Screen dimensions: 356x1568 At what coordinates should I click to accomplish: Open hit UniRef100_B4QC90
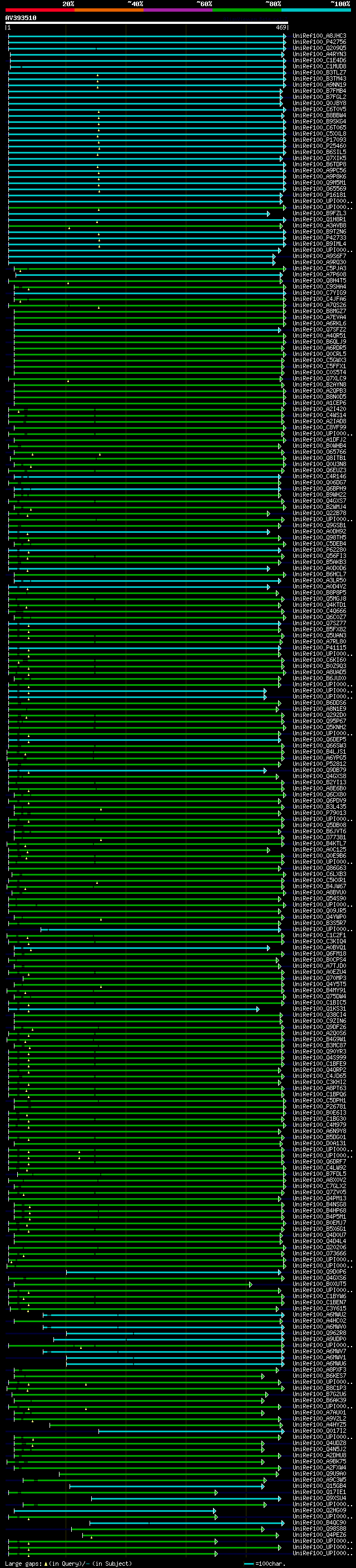pos(319,1522)
